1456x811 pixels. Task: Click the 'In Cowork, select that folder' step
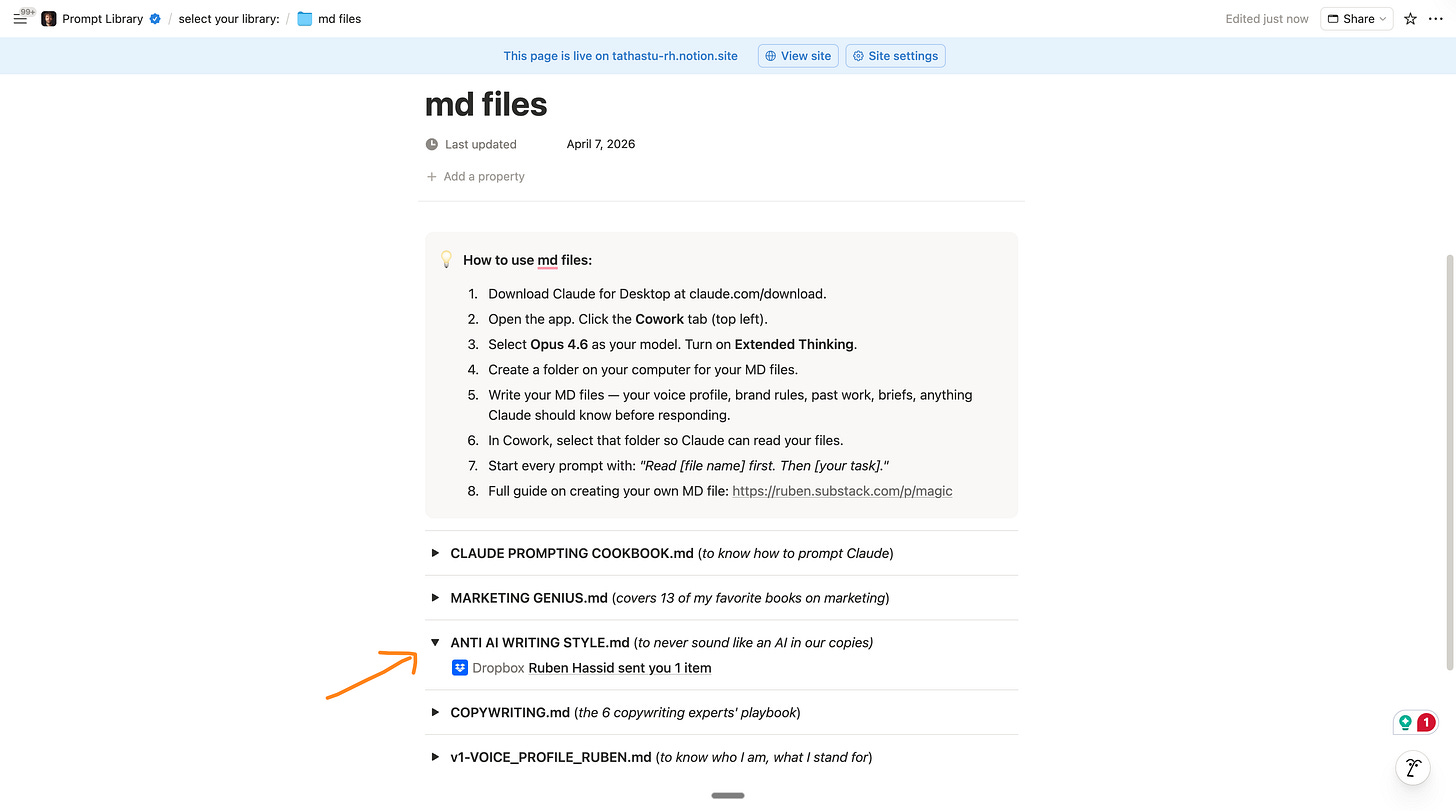tap(666, 440)
